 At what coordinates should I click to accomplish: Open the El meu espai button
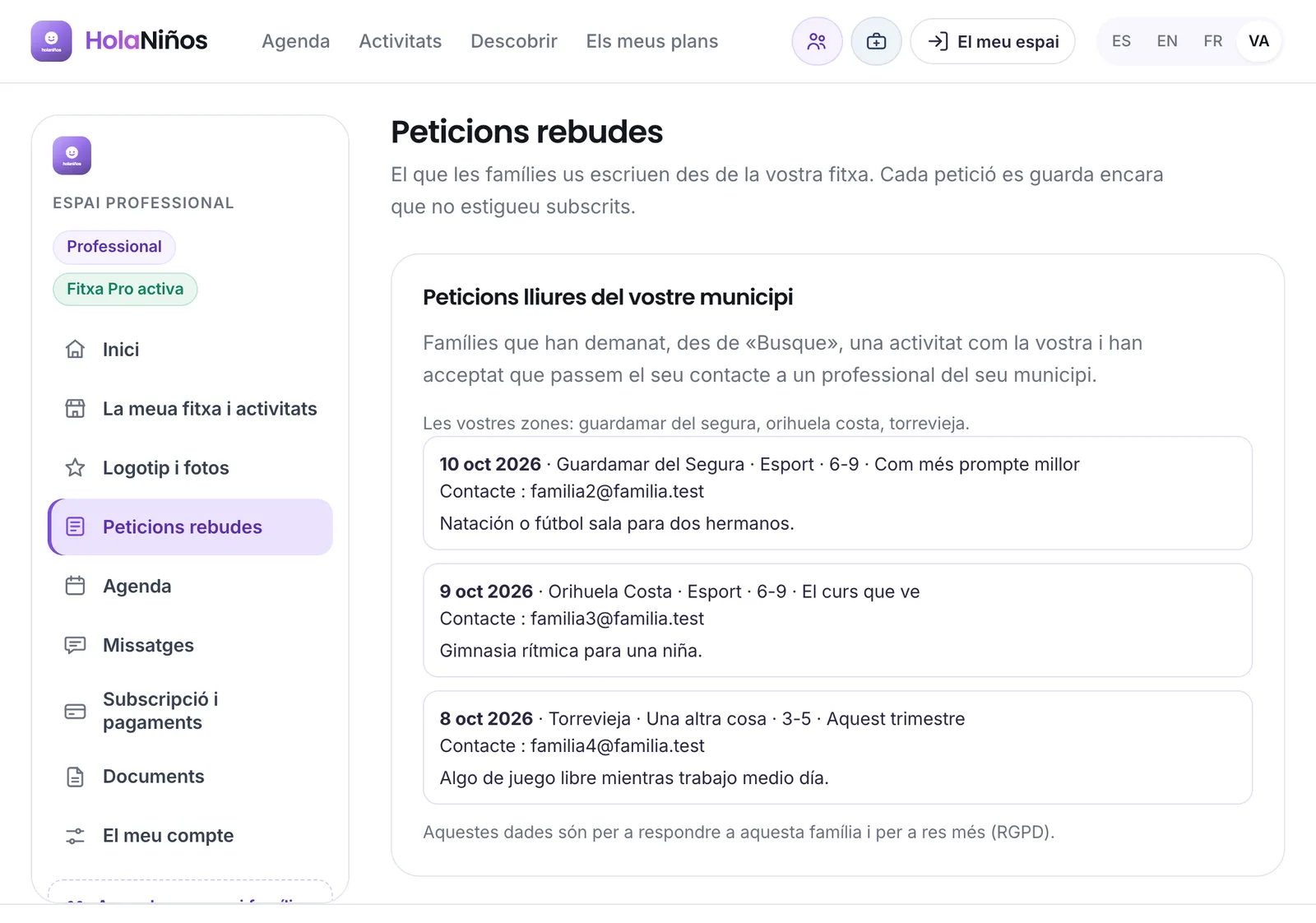click(x=993, y=41)
